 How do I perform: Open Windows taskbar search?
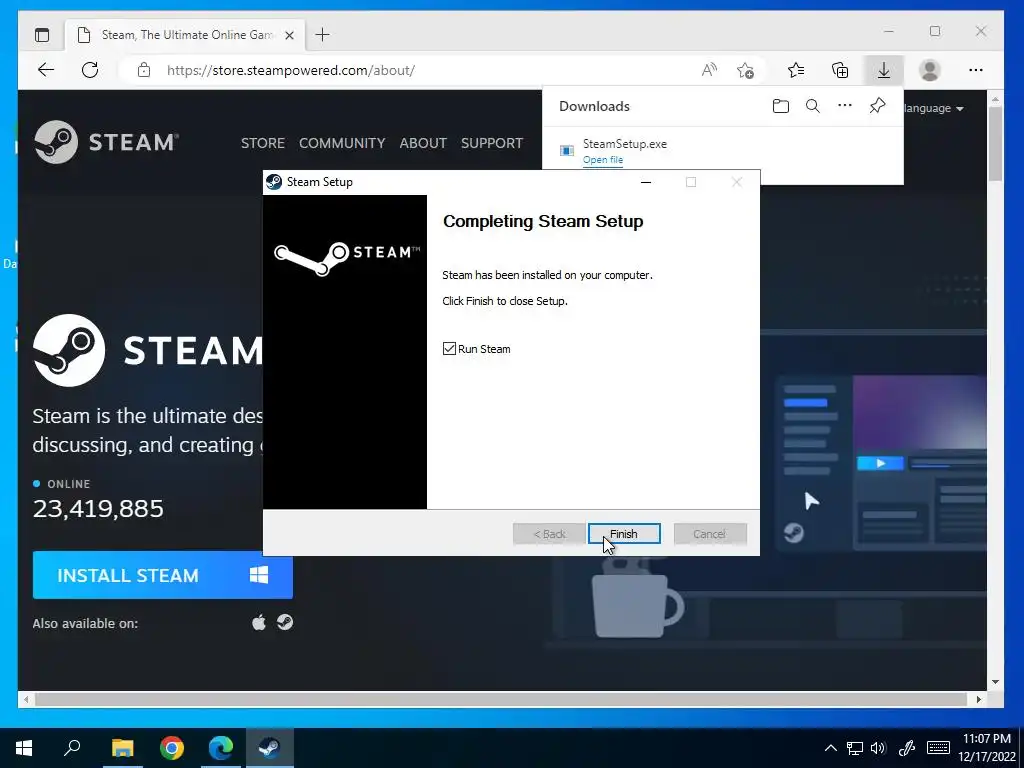[x=72, y=748]
